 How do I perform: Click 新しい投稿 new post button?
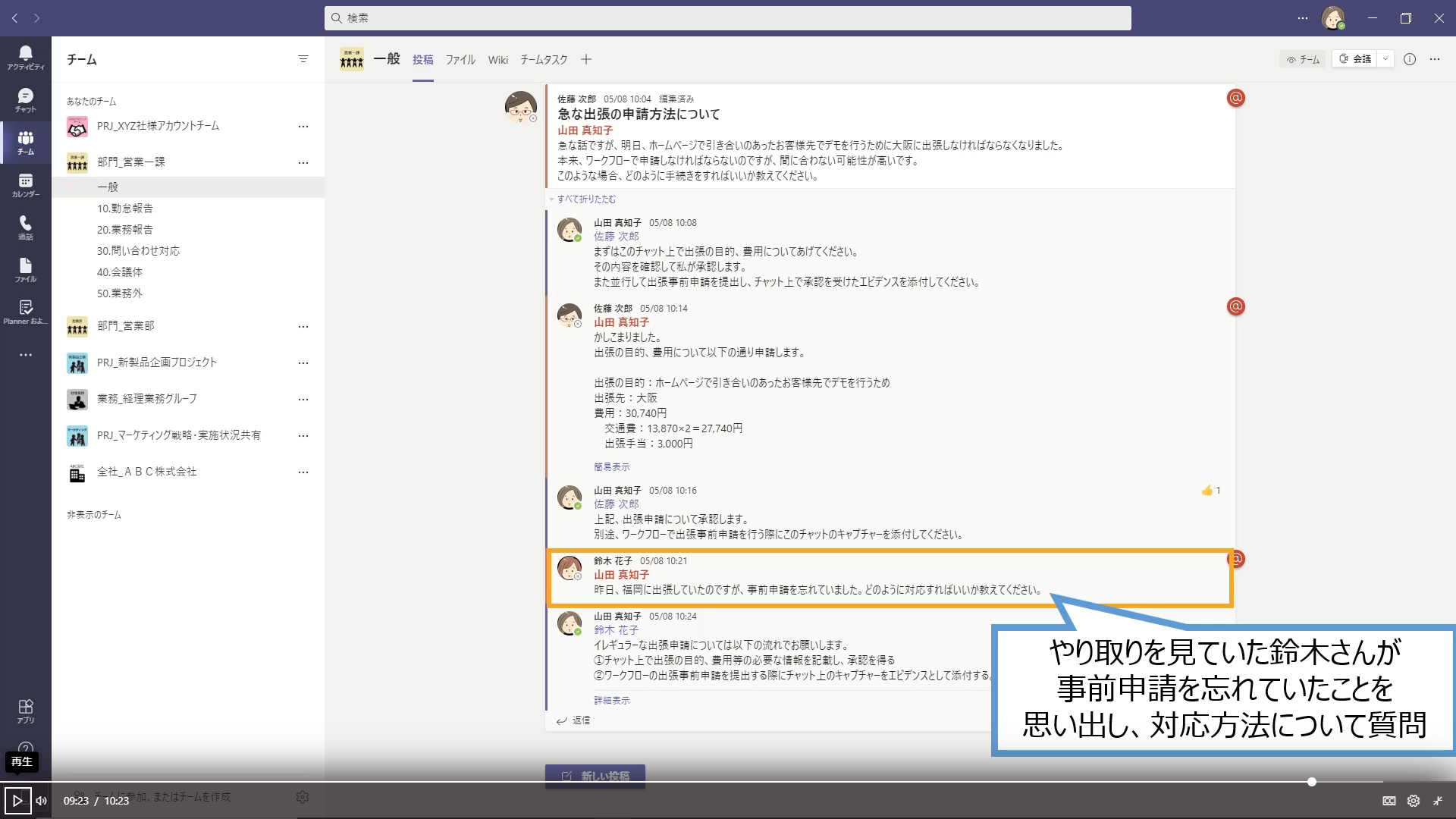point(595,776)
